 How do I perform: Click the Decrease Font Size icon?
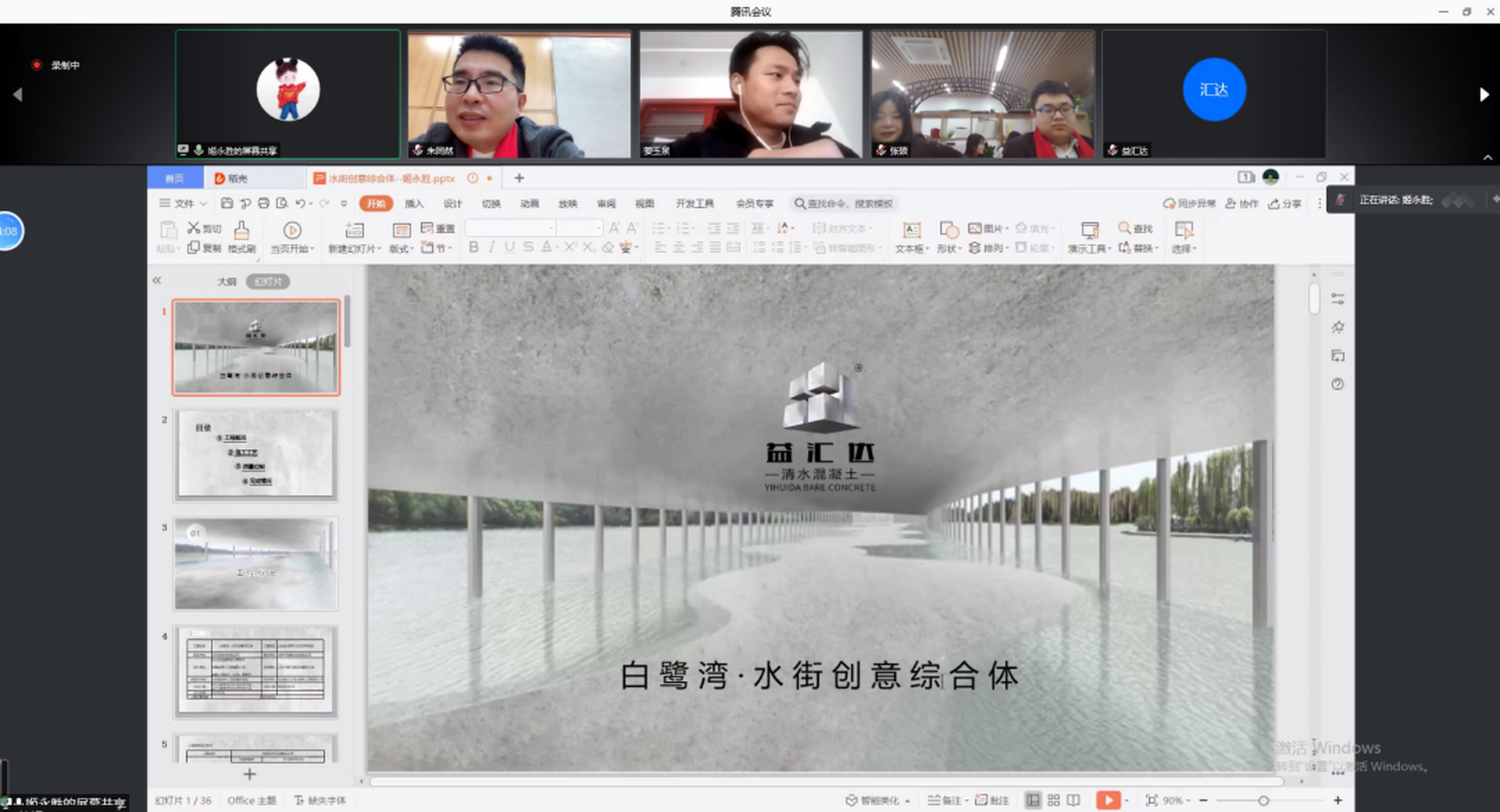click(632, 228)
